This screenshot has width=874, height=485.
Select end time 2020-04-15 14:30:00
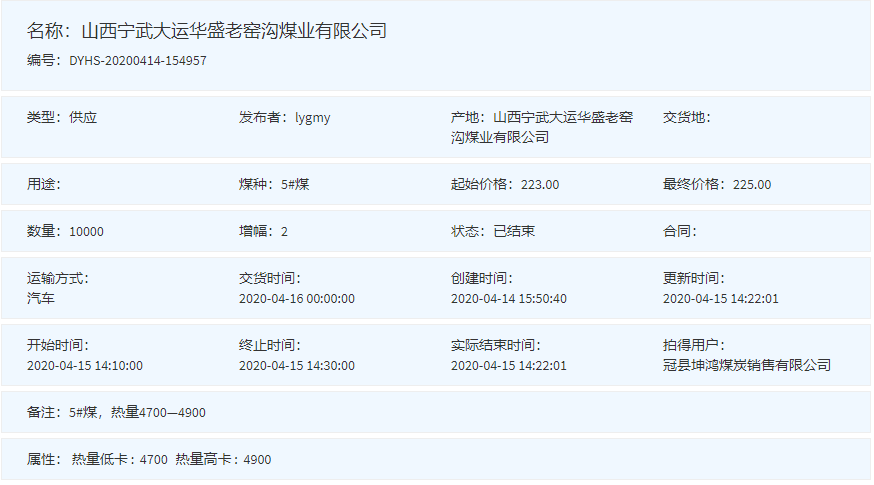[297, 366]
